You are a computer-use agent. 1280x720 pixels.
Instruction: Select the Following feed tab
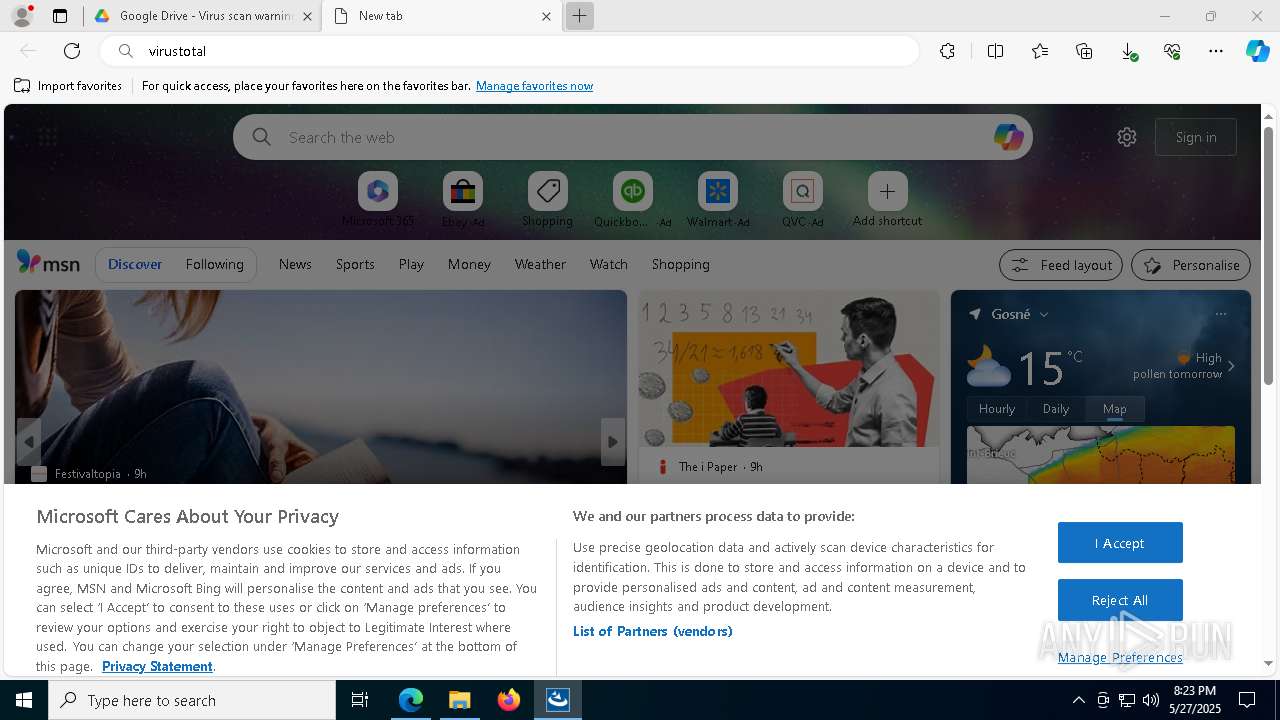tap(214, 264)
